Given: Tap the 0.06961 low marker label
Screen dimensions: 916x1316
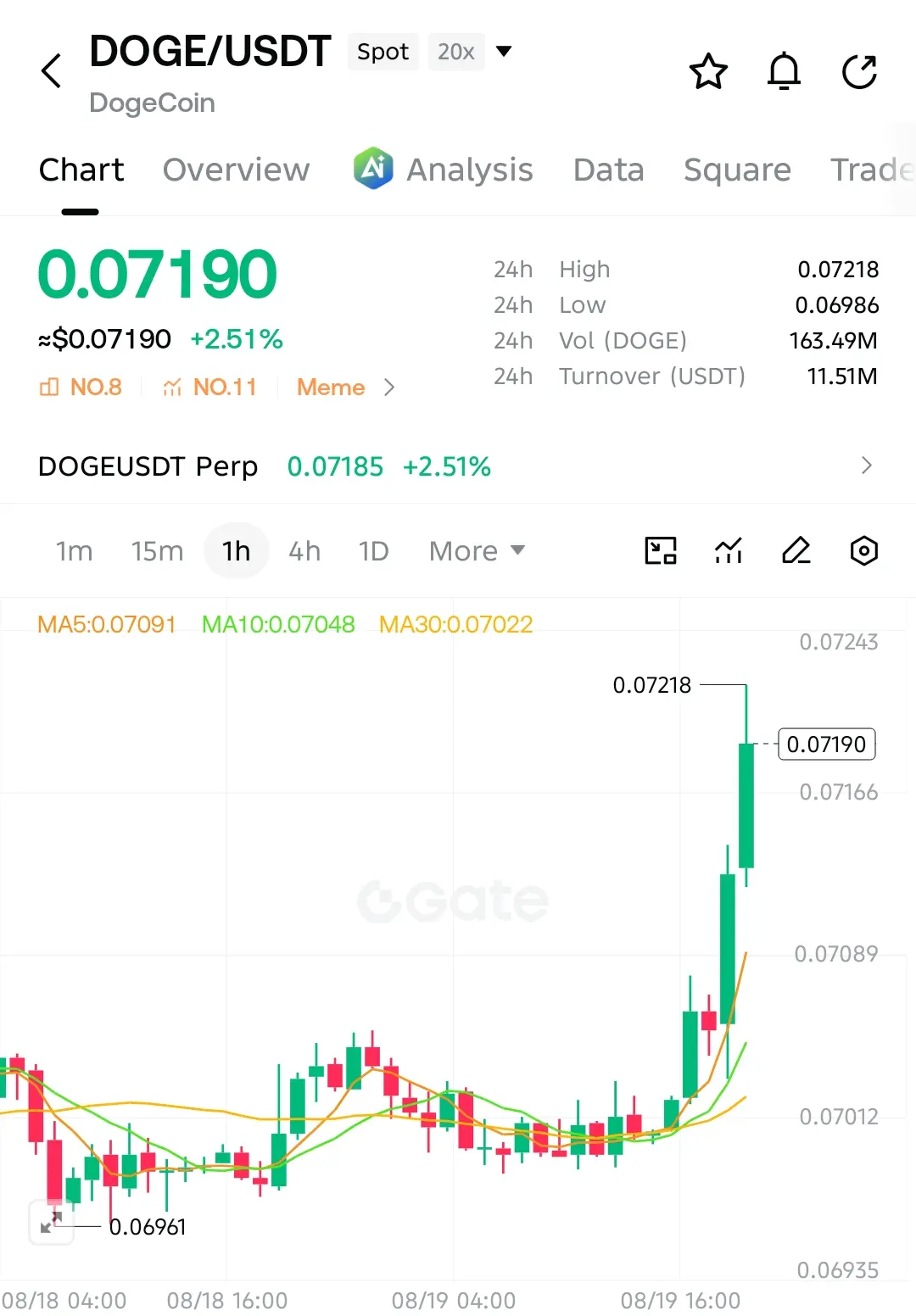Looking at the screenshot, I should [x=148, y=1227].
